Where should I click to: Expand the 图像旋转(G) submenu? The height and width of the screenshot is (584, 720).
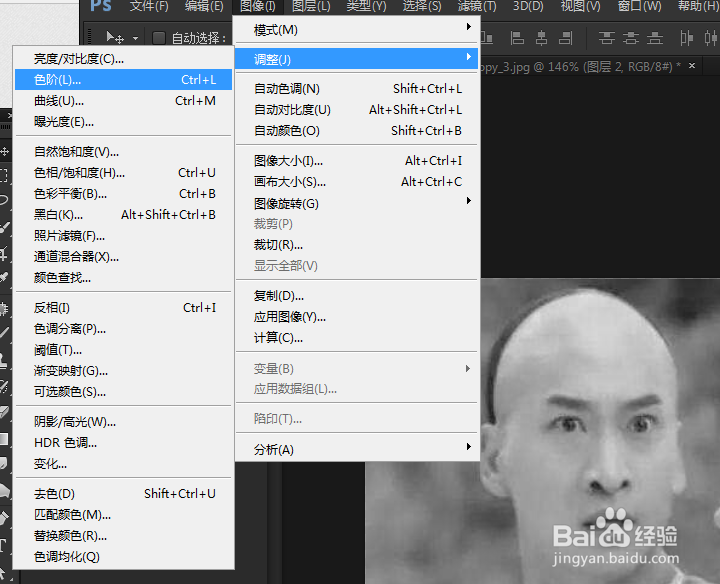356,203
